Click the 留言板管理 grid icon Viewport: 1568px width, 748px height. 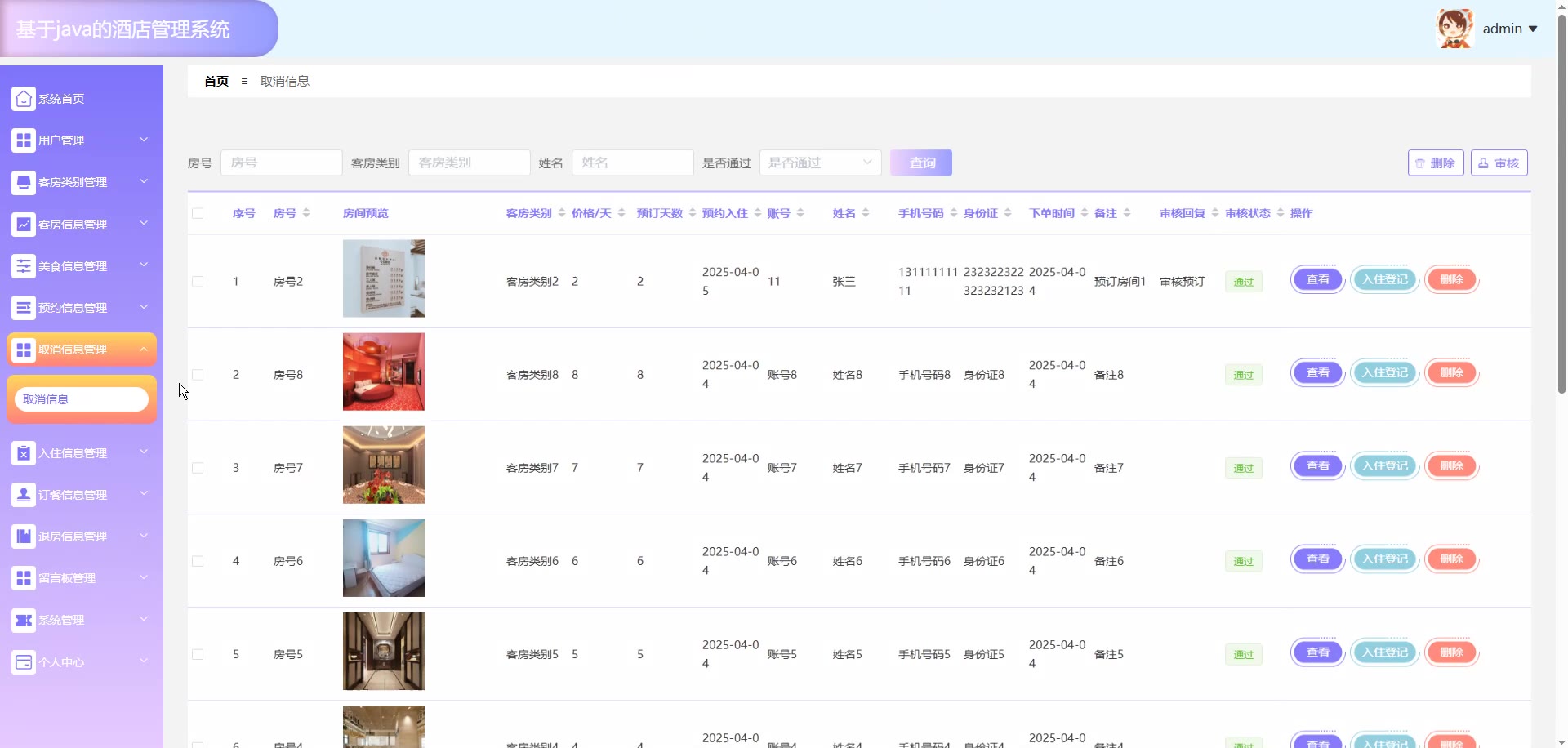click(x=24, y=578)
